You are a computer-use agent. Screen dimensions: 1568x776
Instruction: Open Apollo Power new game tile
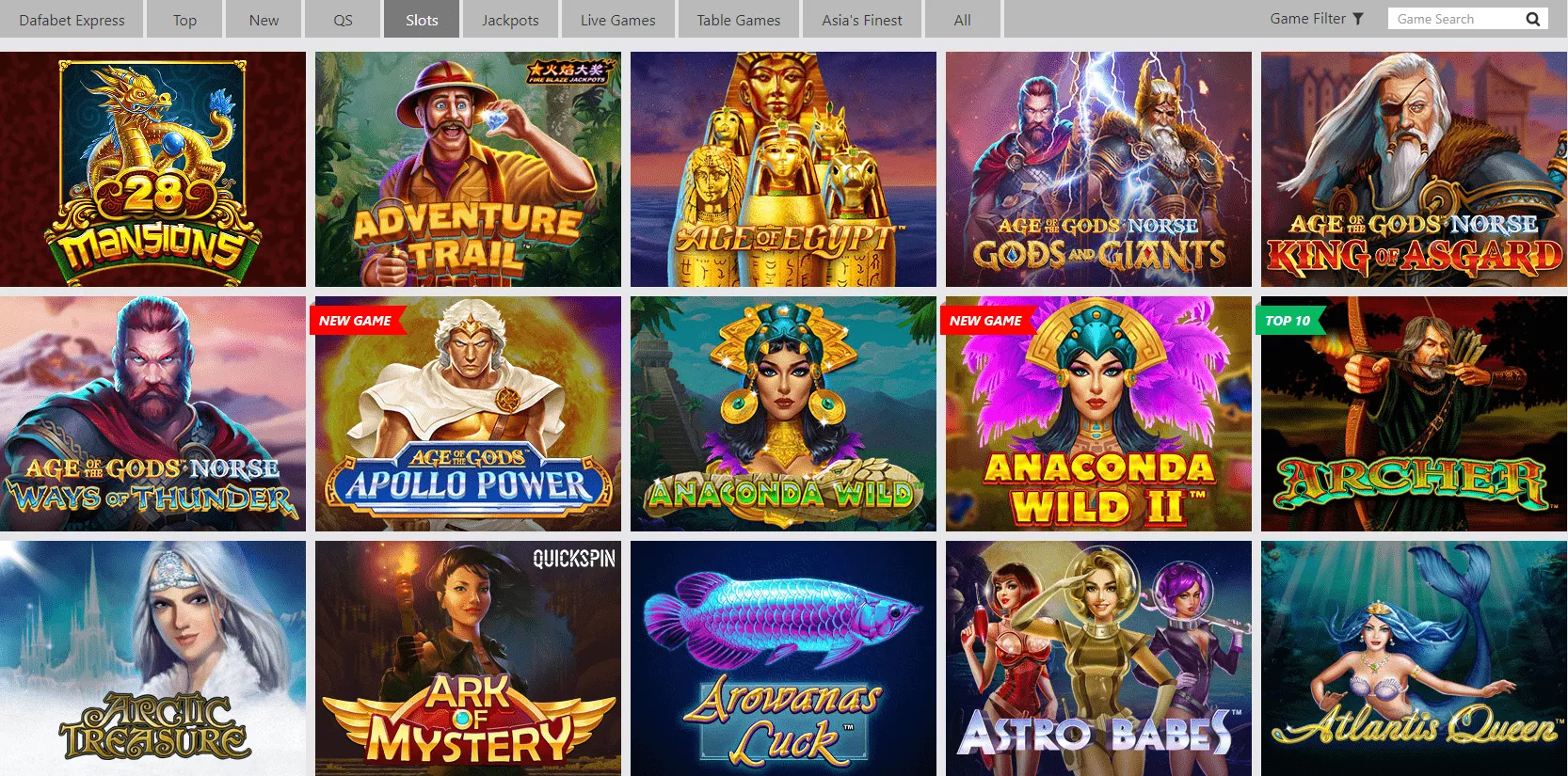(468, 414)
